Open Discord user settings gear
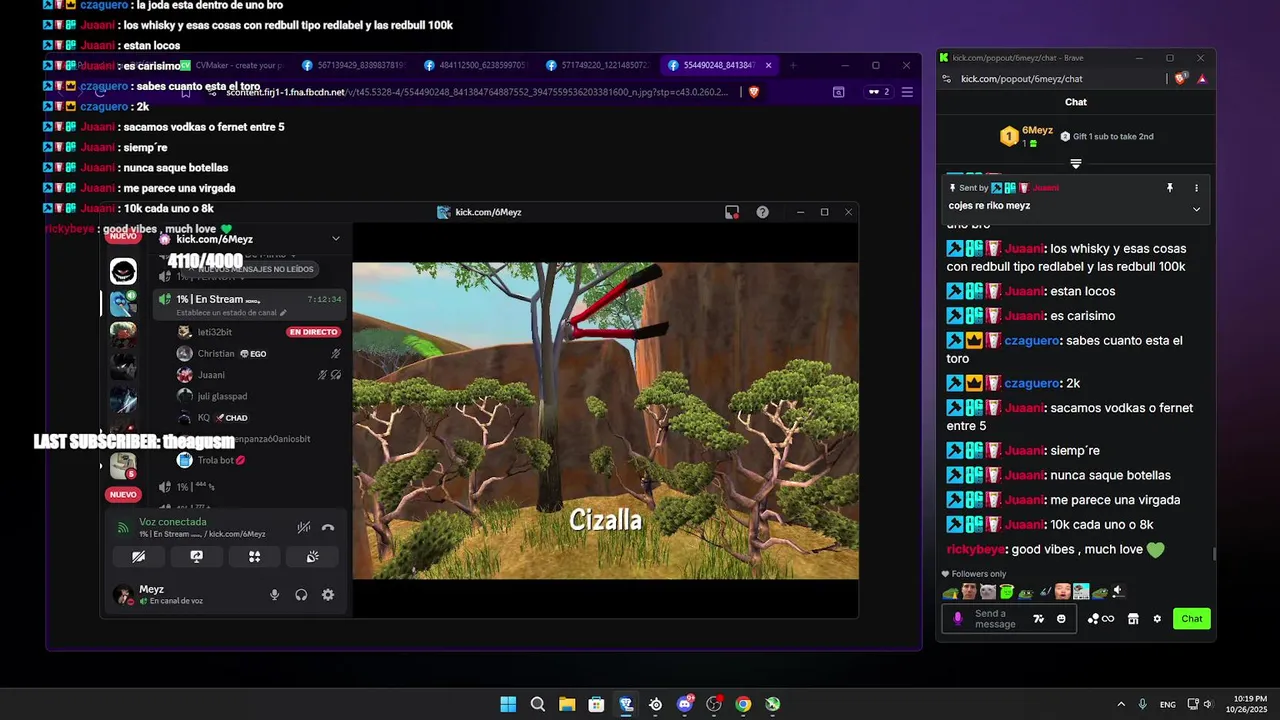The width and height of the screenshot is (1280, 720). [328, 595]
